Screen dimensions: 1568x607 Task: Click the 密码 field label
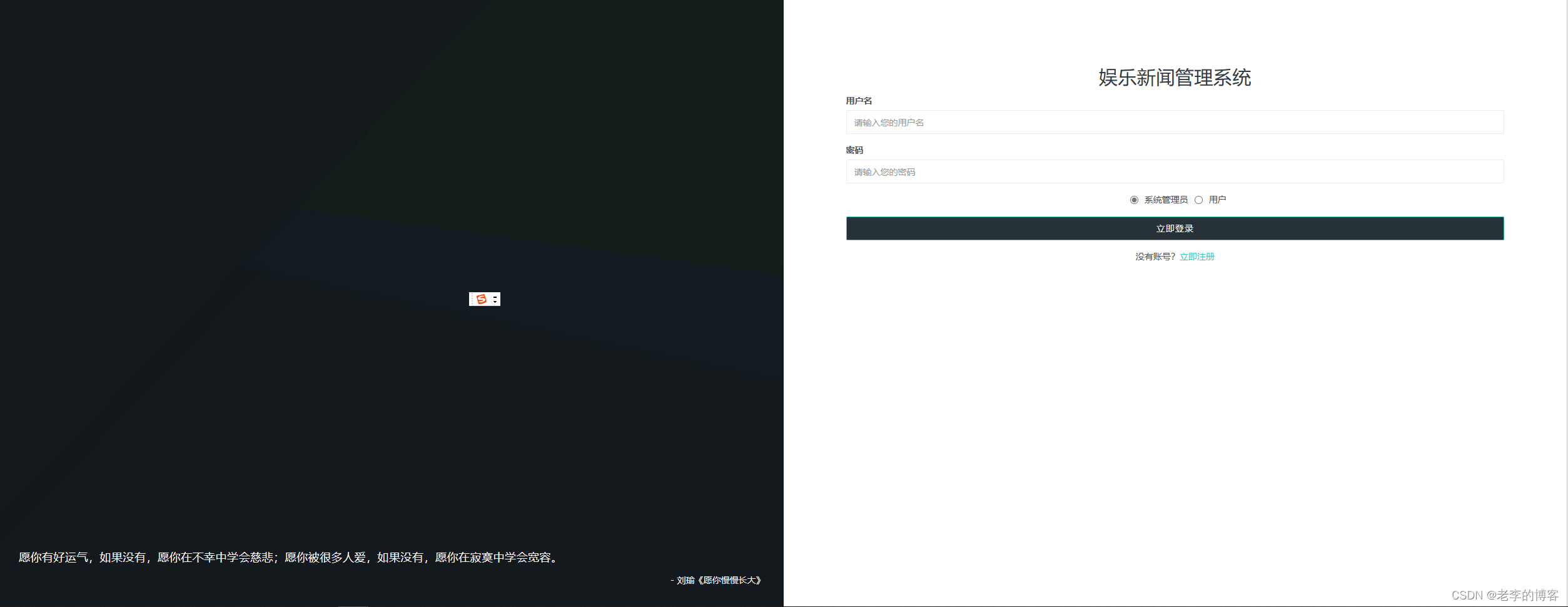[854, 150]
